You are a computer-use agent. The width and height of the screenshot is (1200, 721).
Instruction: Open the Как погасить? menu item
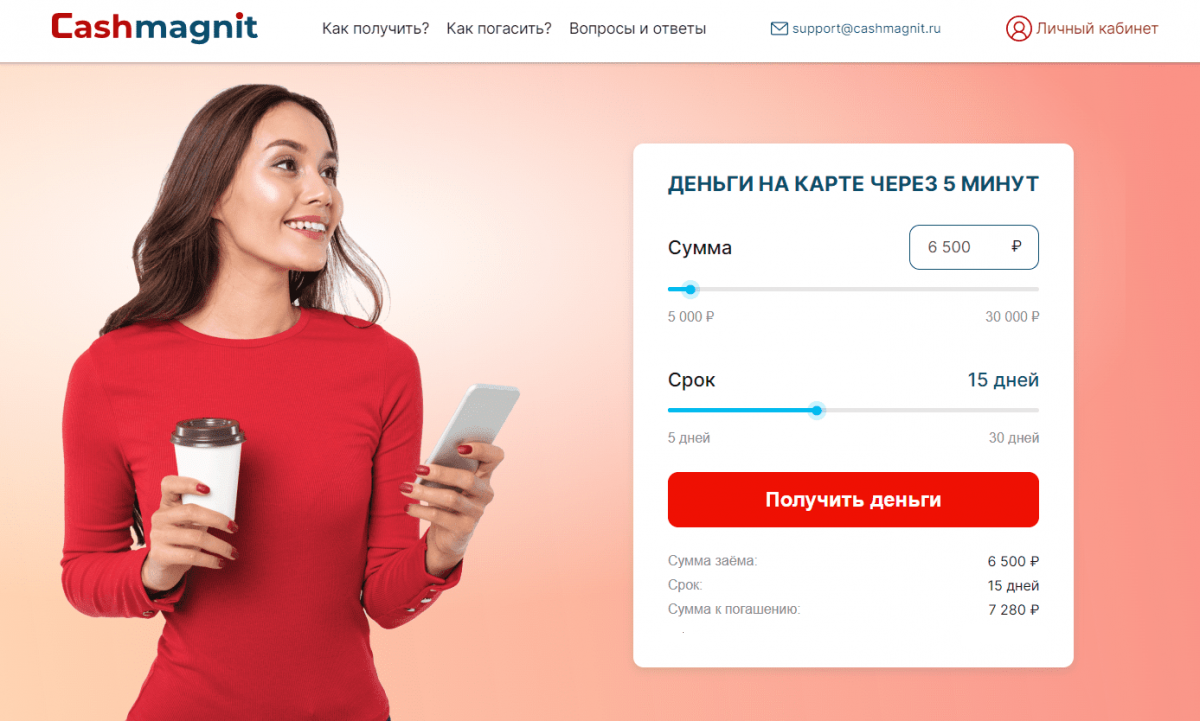click(x=499, y=28)
